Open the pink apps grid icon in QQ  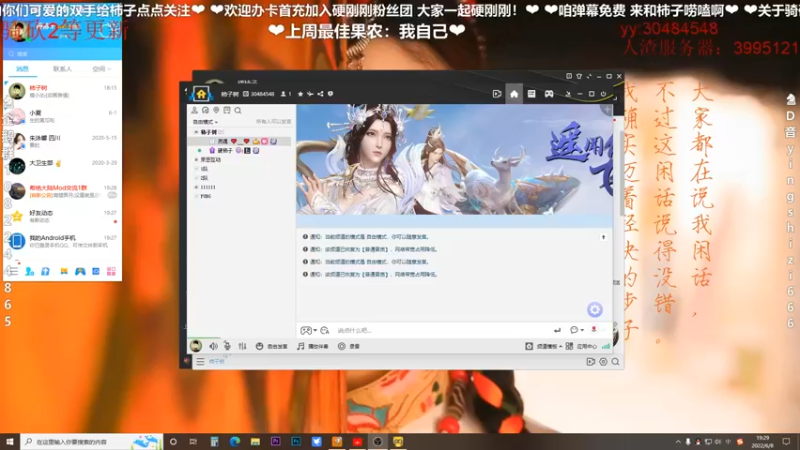pyautogui.click(x=111, y=271)
